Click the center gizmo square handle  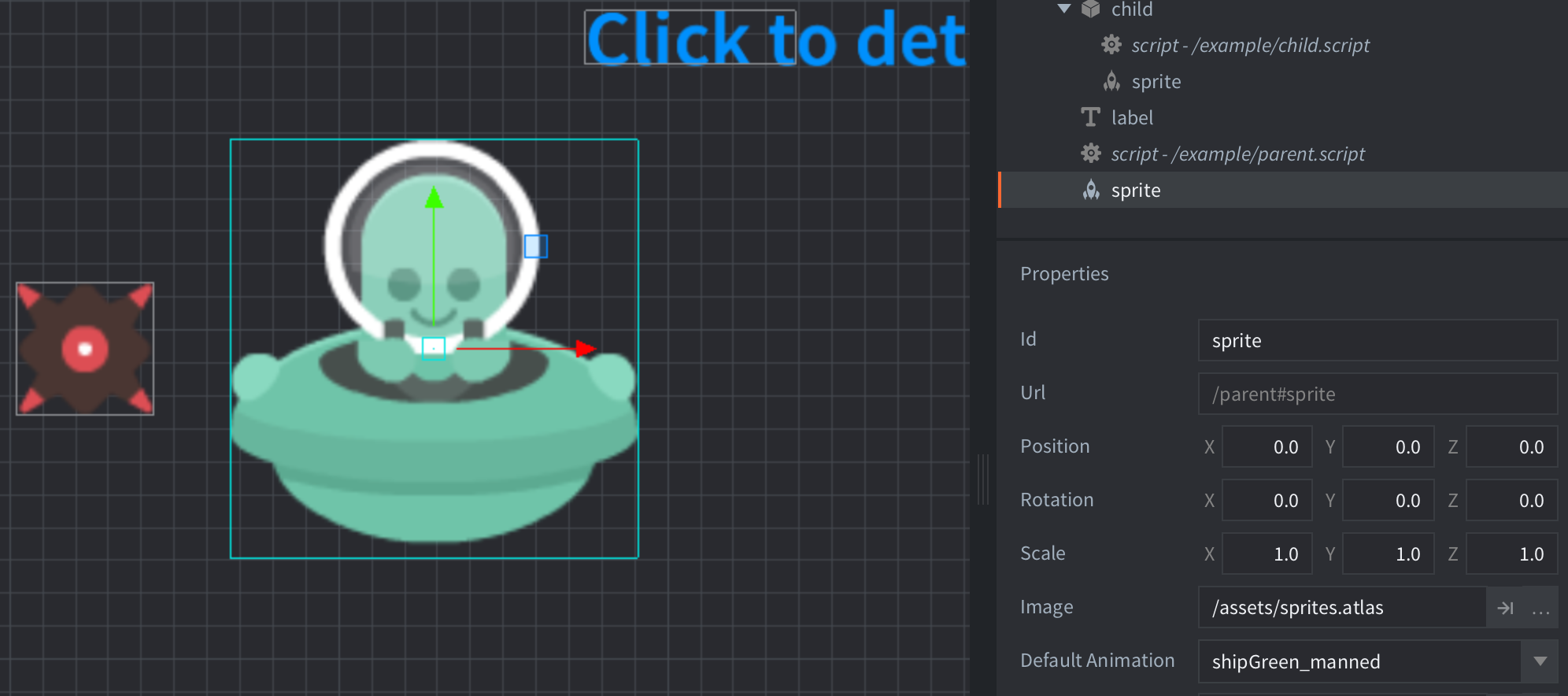(434, 348)
